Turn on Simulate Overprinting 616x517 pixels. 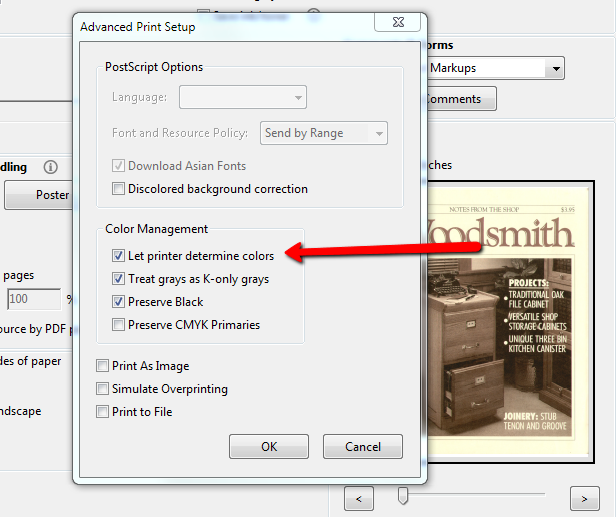[103, 389]
